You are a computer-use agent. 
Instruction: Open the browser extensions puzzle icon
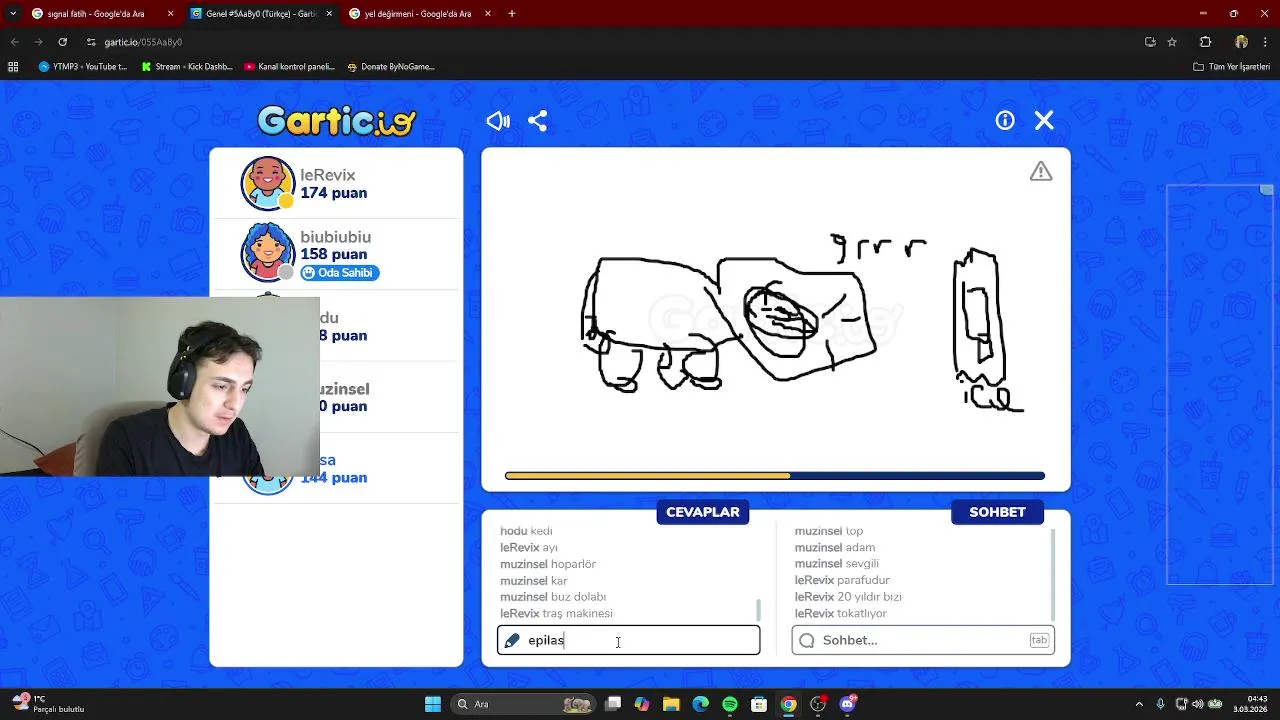1205,42
